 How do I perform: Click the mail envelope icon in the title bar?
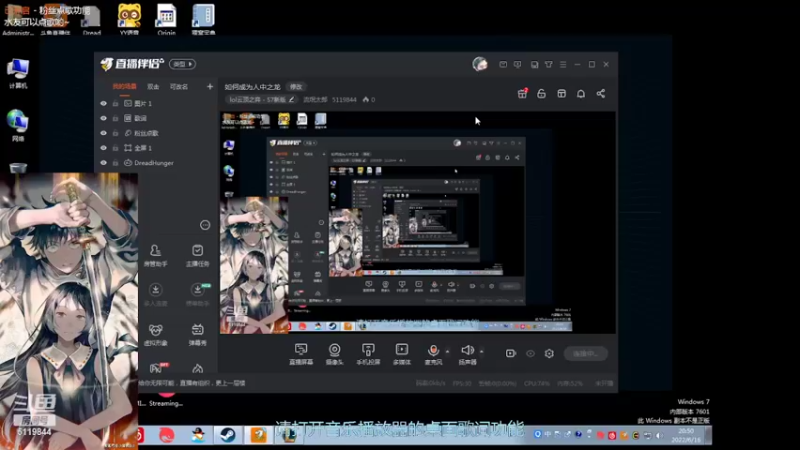click(x=503, y=64)
